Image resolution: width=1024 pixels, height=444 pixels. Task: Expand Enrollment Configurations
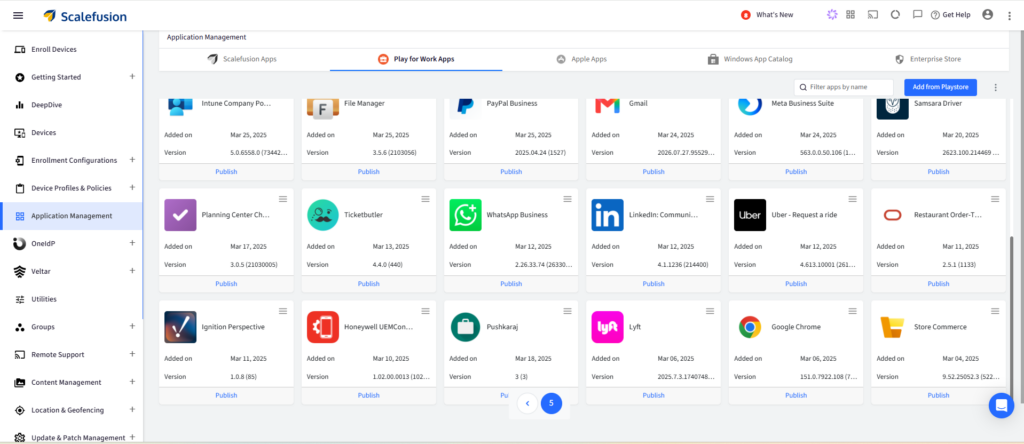pos(132,159)
